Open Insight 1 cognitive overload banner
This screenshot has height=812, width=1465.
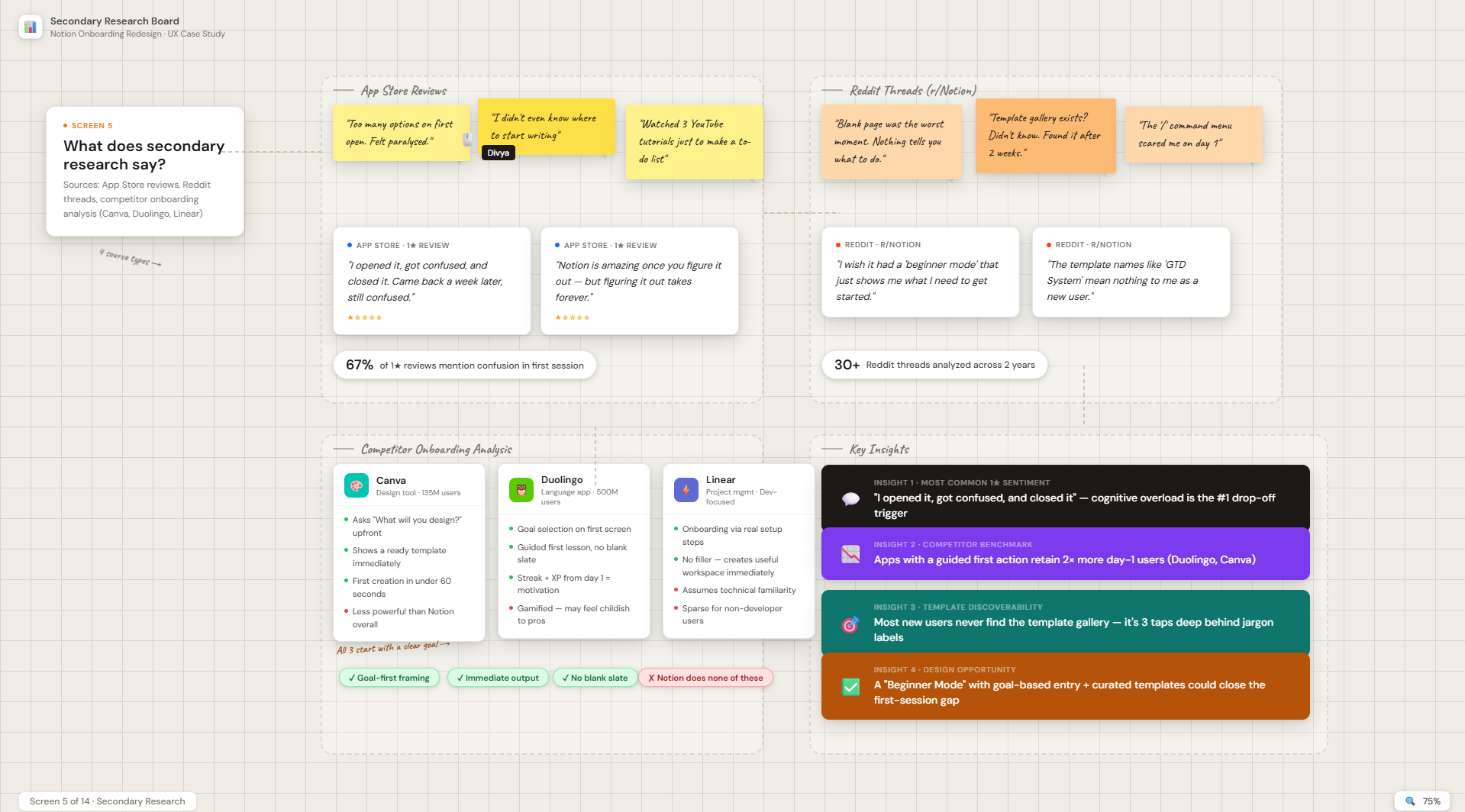click(1066, 498)
